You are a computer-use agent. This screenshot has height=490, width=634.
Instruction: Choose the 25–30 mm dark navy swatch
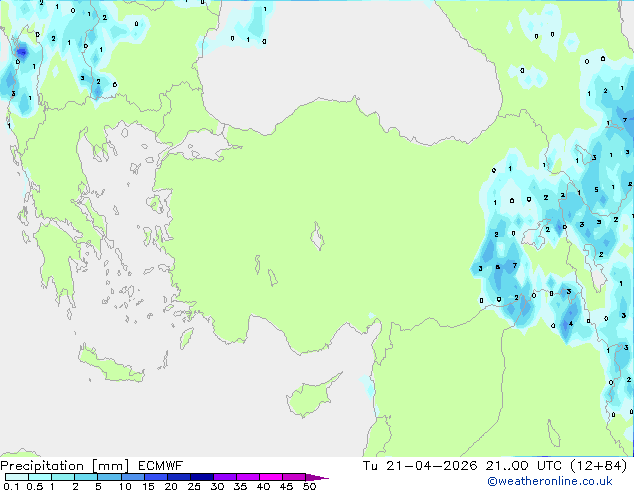(x=202, y=477)
